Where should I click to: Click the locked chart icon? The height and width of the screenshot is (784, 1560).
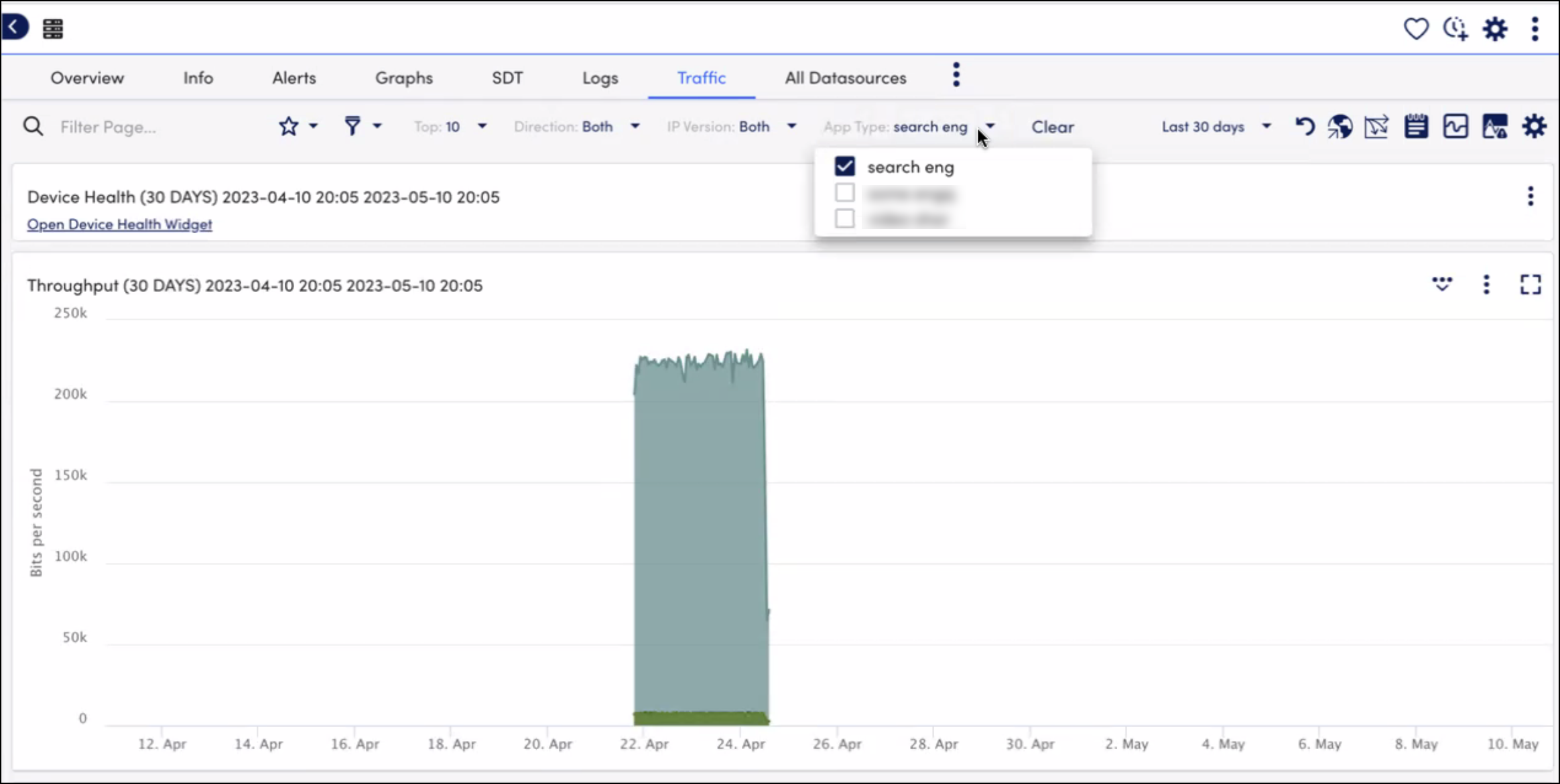click(1495, 126)
